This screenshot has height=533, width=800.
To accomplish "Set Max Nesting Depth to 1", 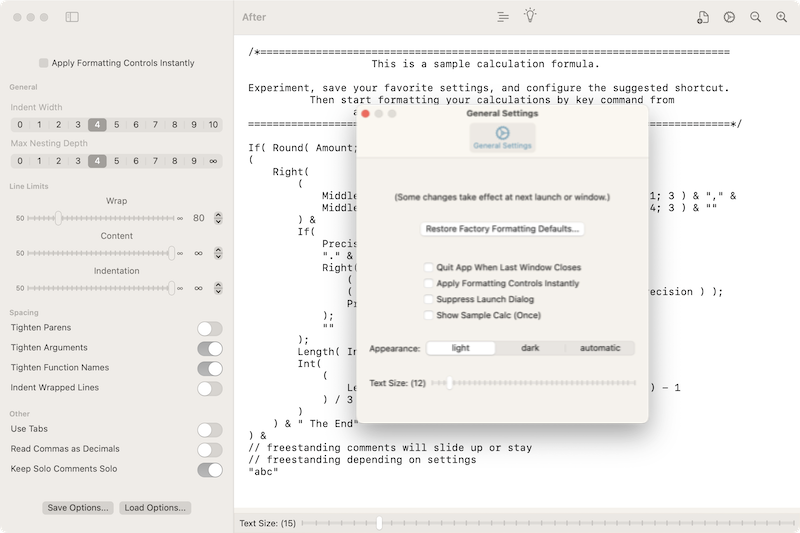I will [x=39, y=161].
